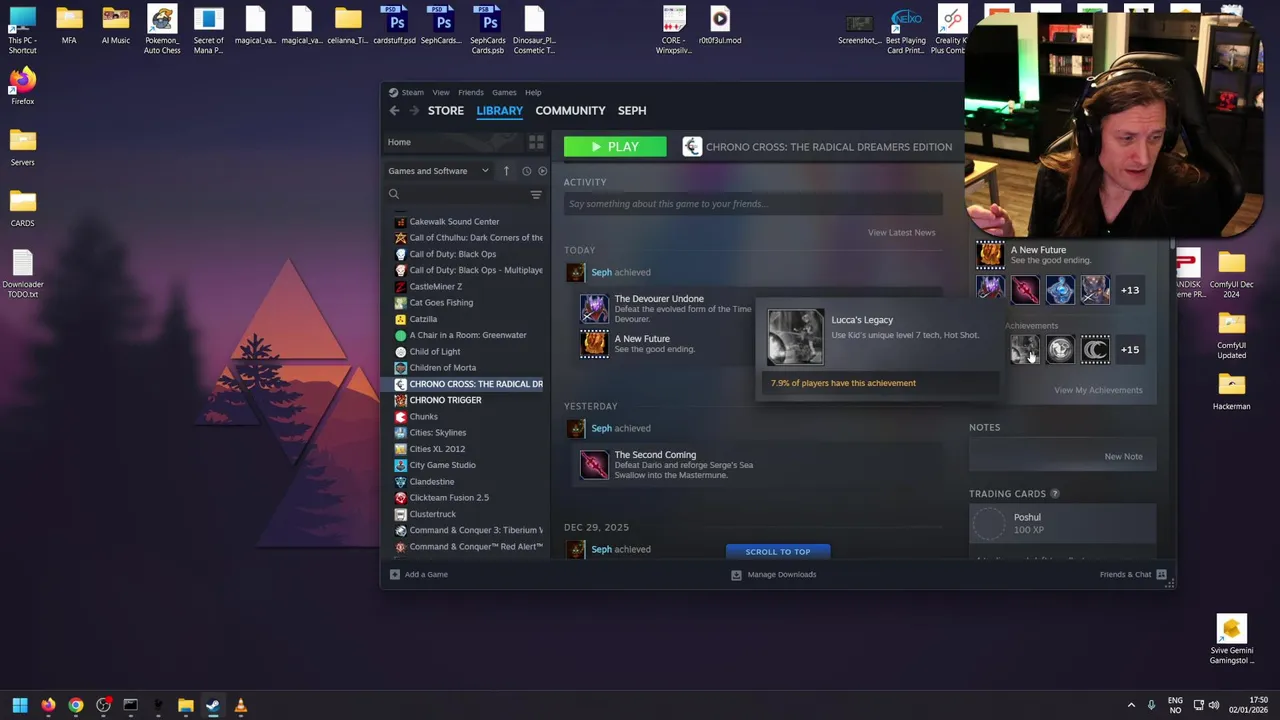Switch to collections grid view icon
The image size is (1280, 720).
[x=536, y=142]
